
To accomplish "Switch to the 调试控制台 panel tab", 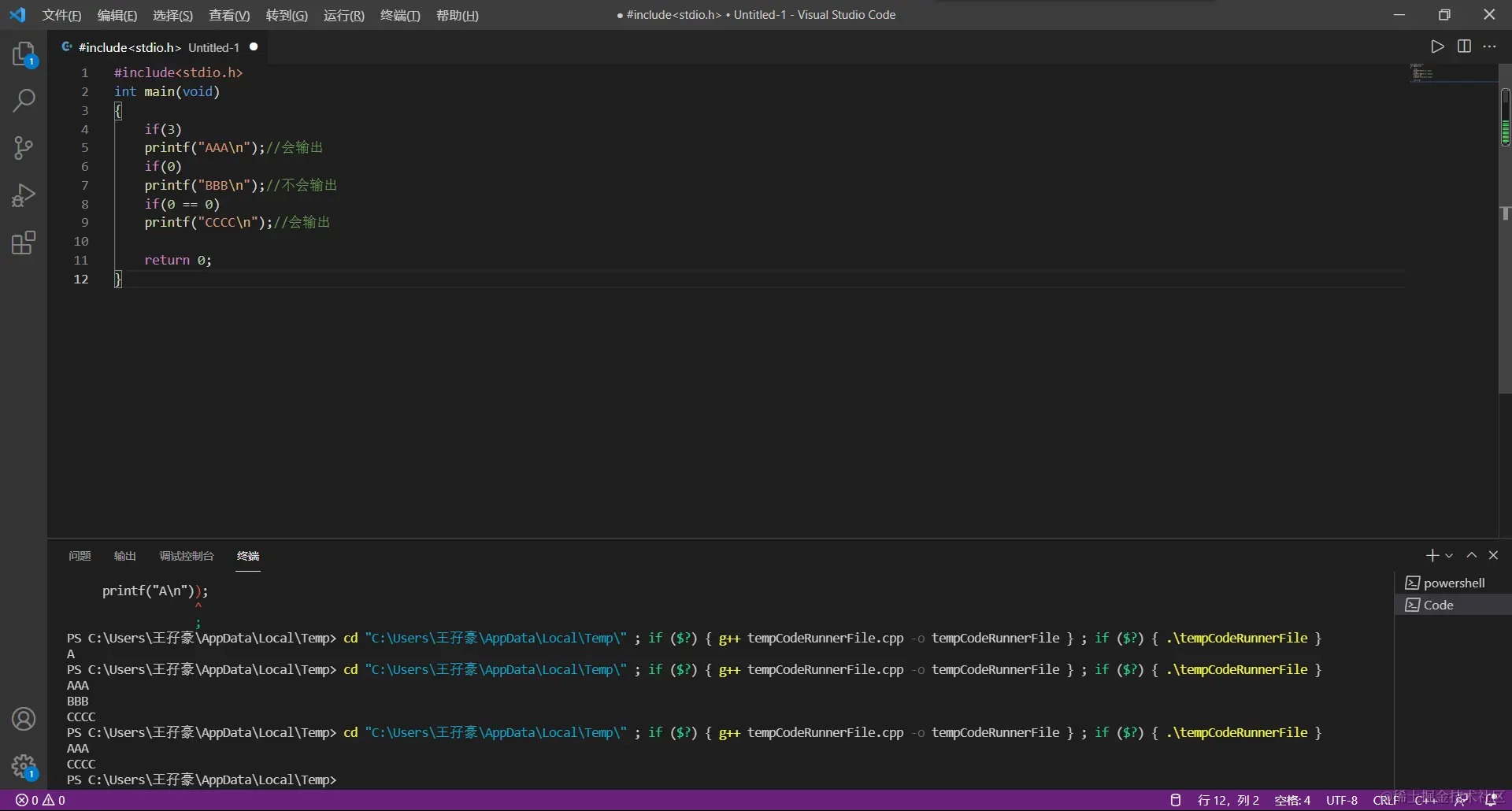I will point(187,556).
